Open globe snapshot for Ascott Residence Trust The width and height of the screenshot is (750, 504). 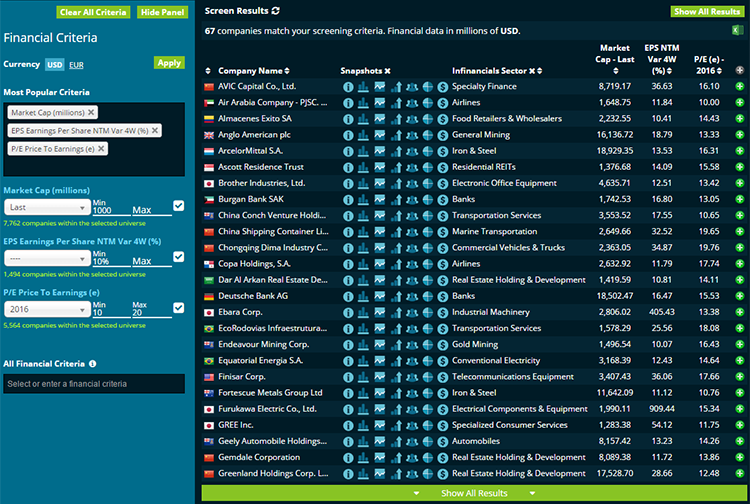pyautogui.click(x=428, y=167)
